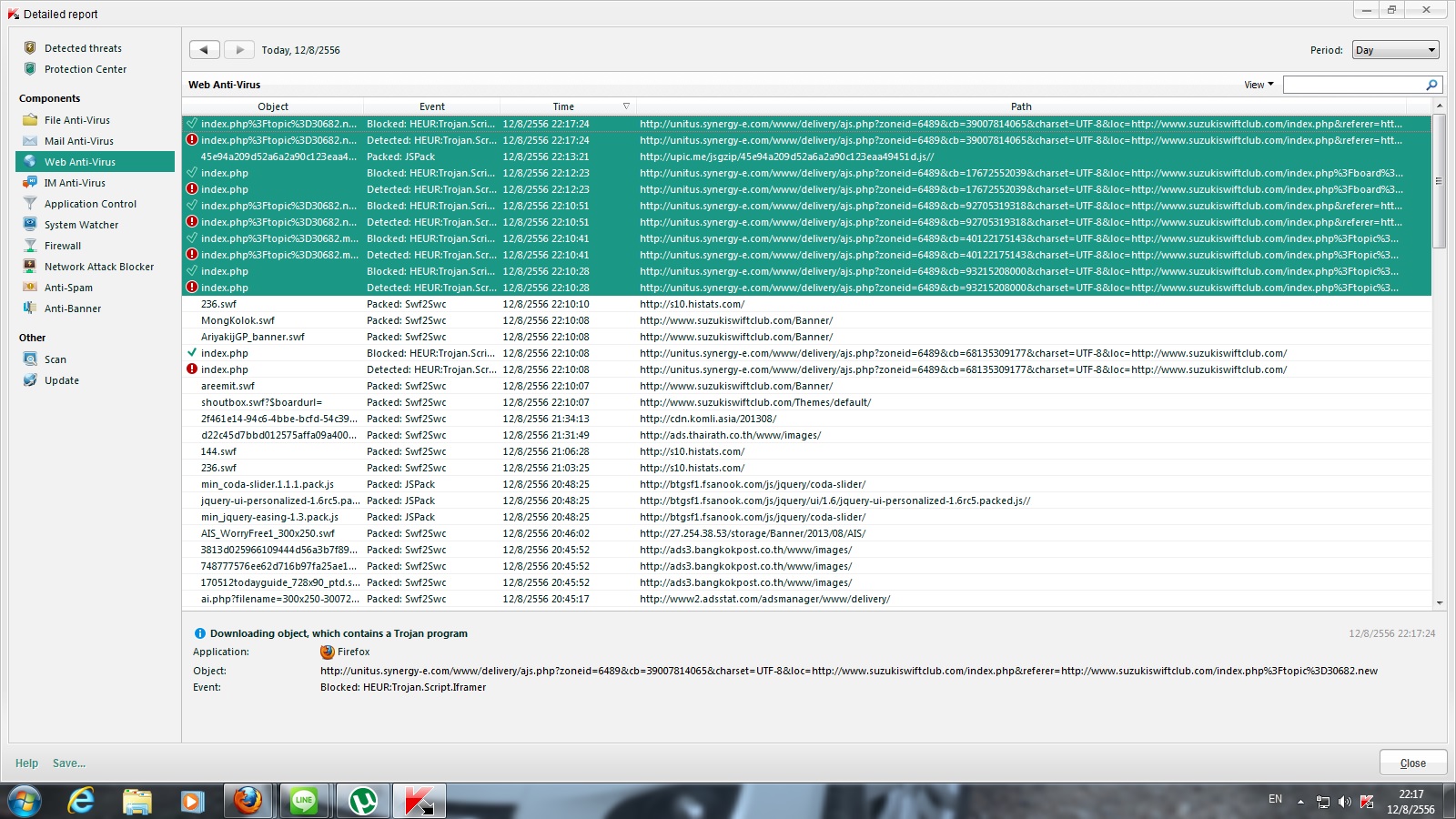Go to the next day's report
This screenshot has height=819, width=1456.
pyautogui.click(x=239, y=50)
